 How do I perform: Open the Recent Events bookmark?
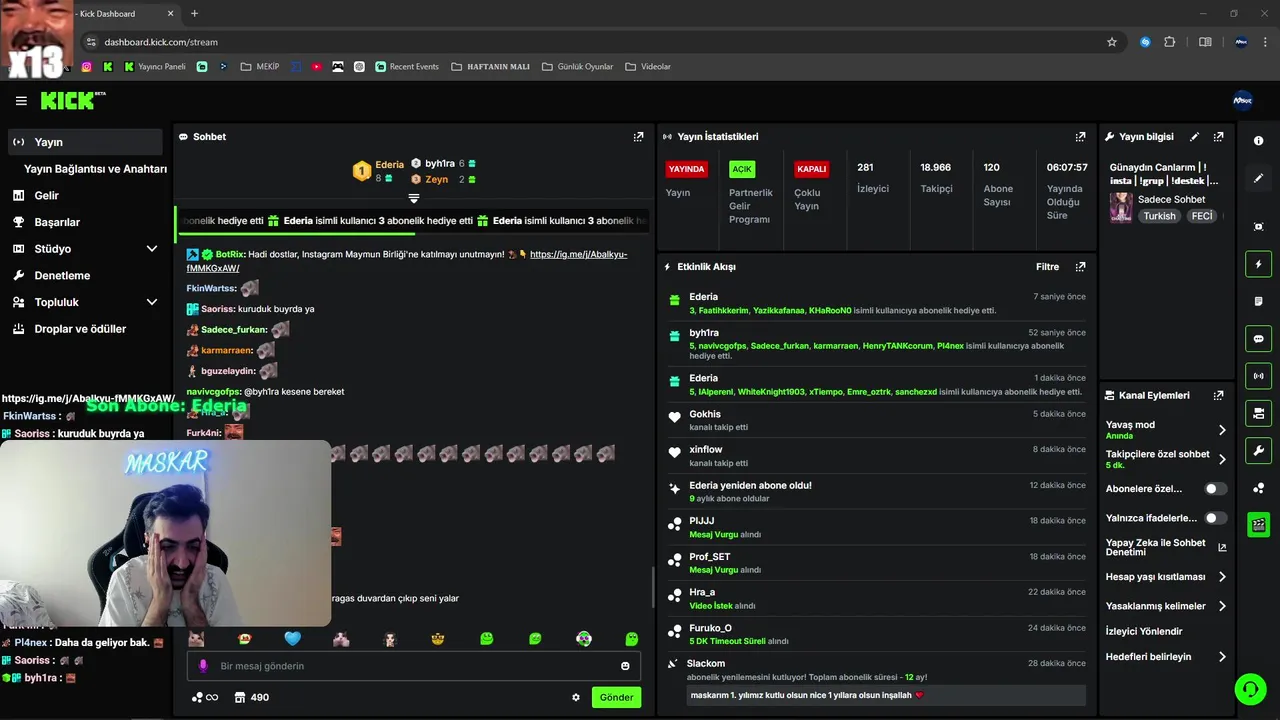tap(407, 67)
